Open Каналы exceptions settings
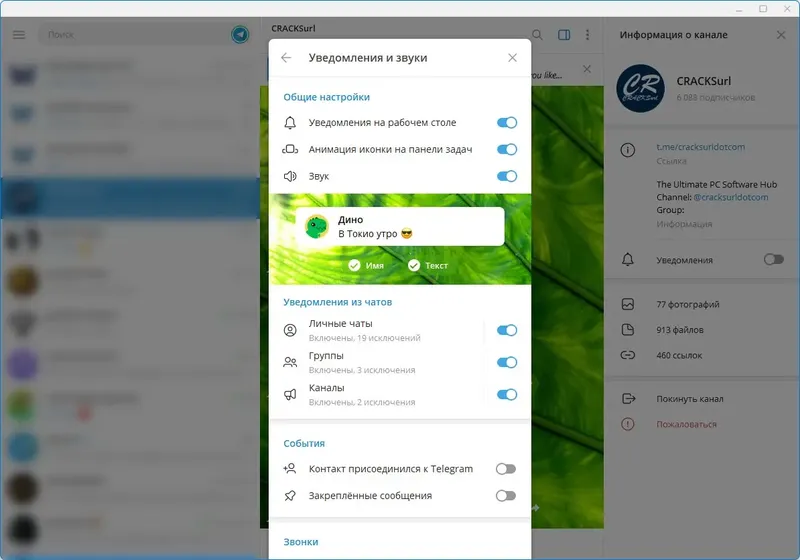Image resolution: width=800 pixels, height=560 pixels. click(x=377, y=394)
